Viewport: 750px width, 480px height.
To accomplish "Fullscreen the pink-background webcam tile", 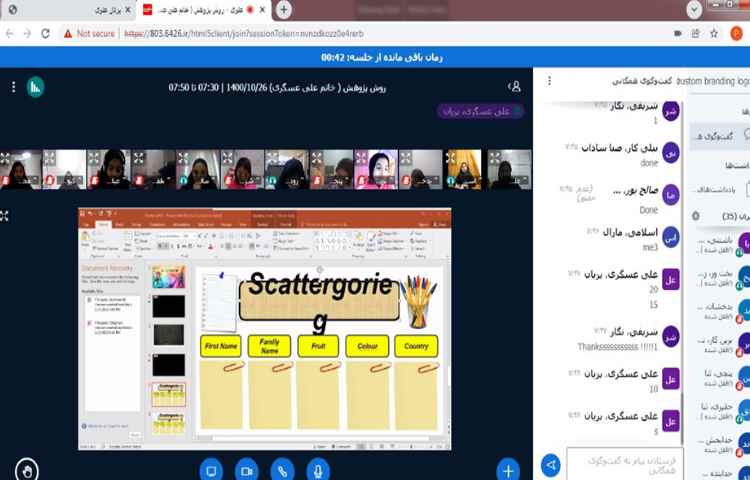I will point(361,157).
